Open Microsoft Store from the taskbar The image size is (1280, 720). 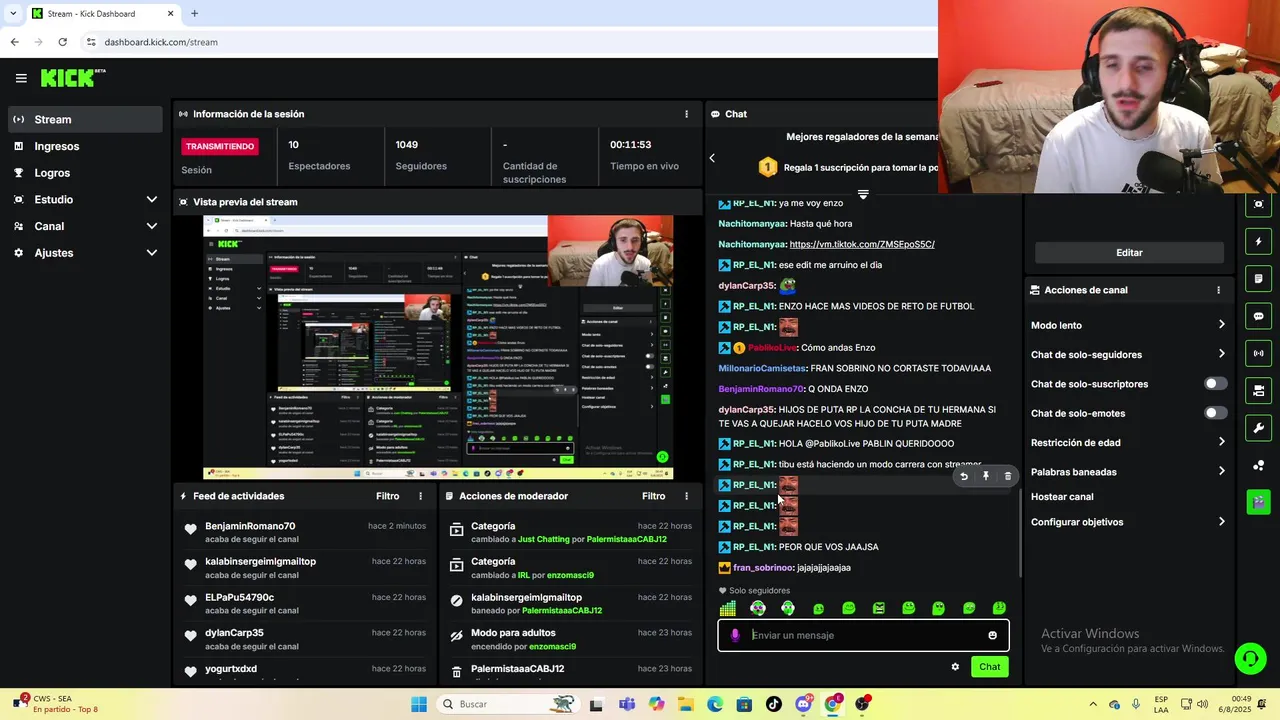[x=744, y=704]
